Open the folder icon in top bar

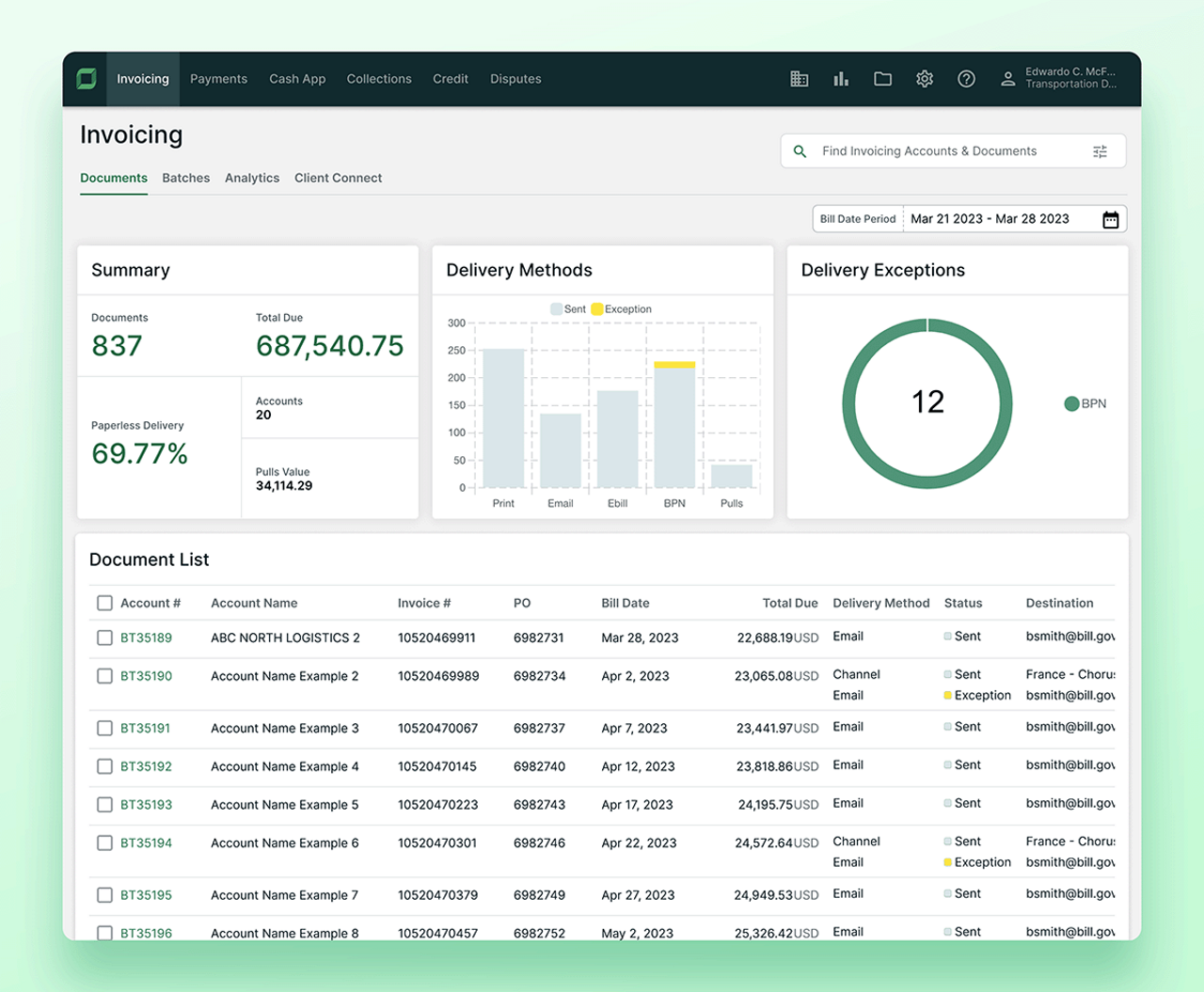(x=882, y=79)
